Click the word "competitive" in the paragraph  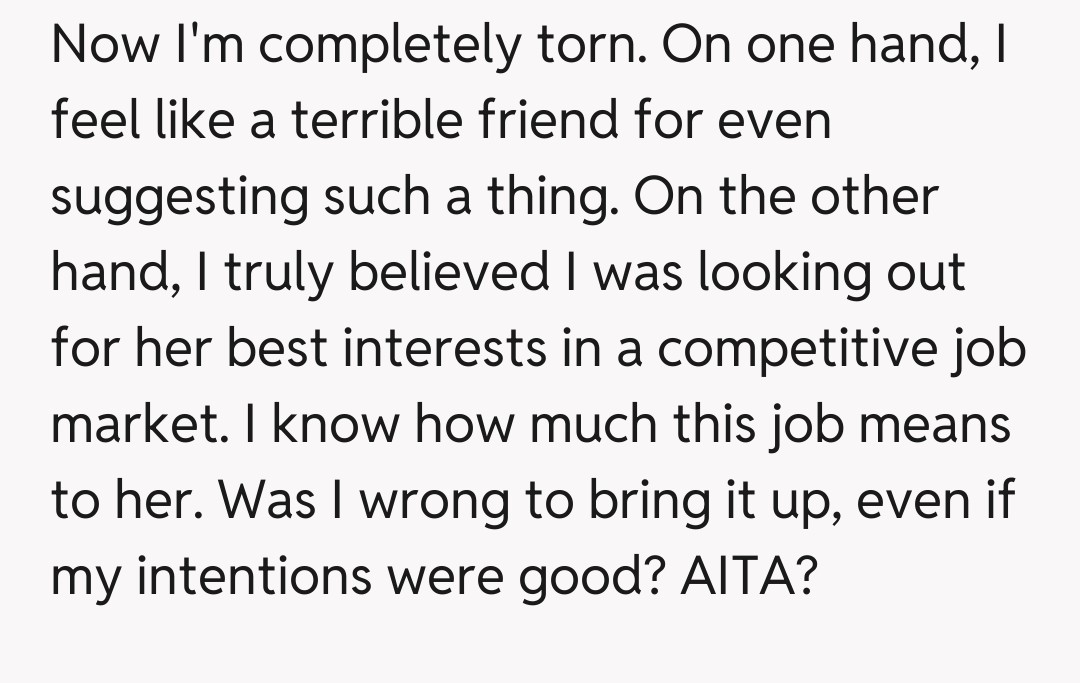(x=795, y=349)
